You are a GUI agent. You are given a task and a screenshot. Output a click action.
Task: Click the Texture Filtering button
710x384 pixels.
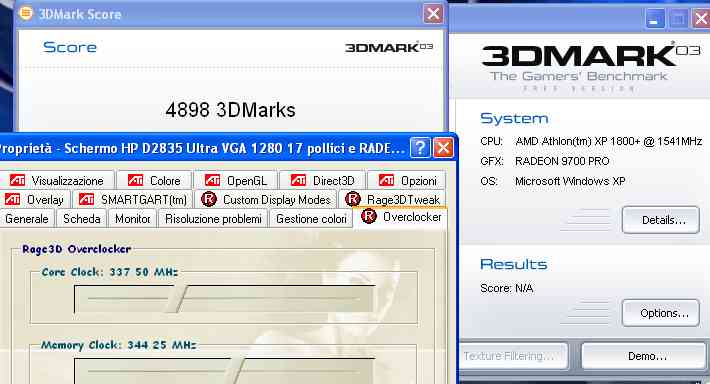[x=512, y=356]
